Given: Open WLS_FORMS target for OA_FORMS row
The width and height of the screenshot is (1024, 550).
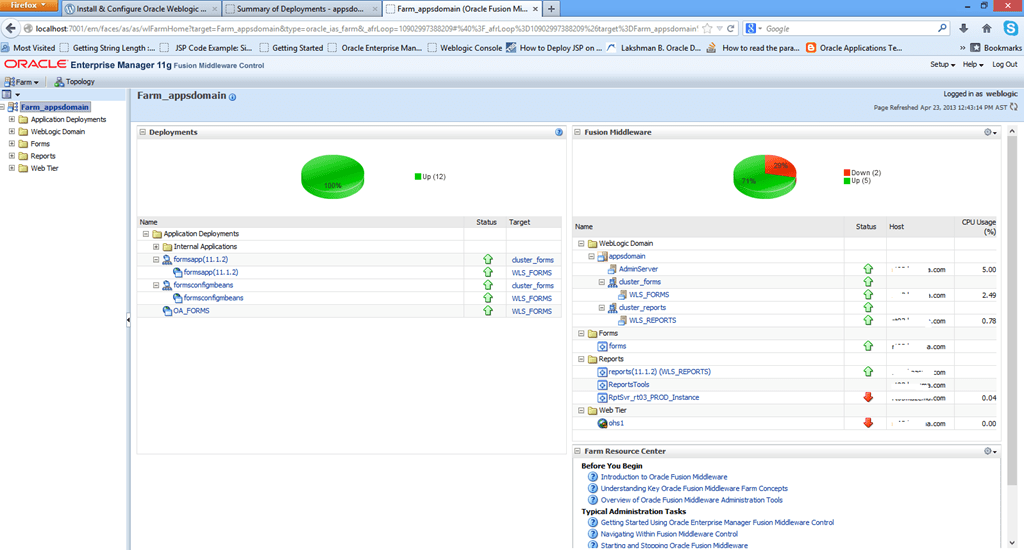Looking at the screenshot, I should [532, 312].
